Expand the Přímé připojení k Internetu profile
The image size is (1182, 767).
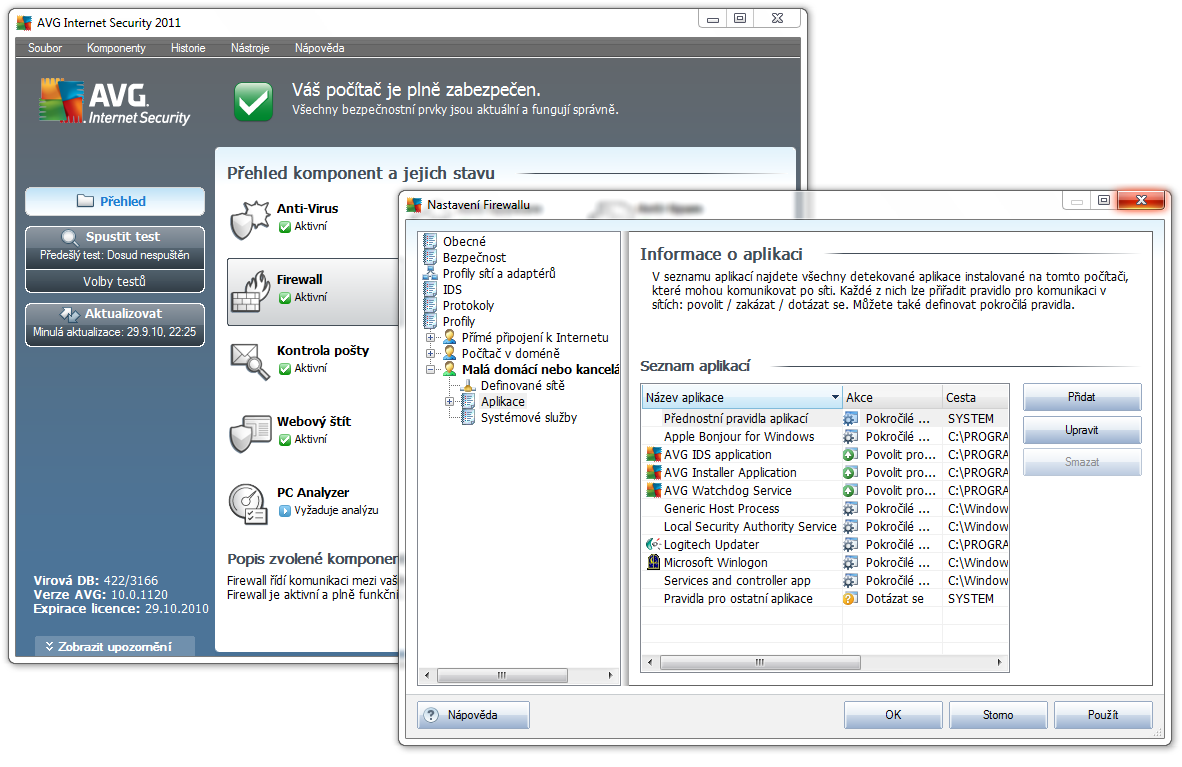point(430,337)
